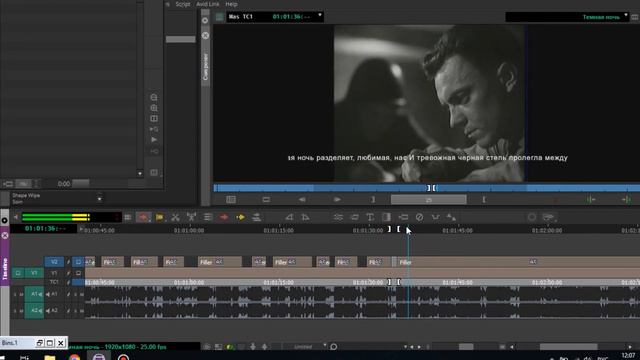Click the highlighted gray center button under Composer
Image resolution: width=640 pixels, height=360 pixels.
tap(429, 200)
